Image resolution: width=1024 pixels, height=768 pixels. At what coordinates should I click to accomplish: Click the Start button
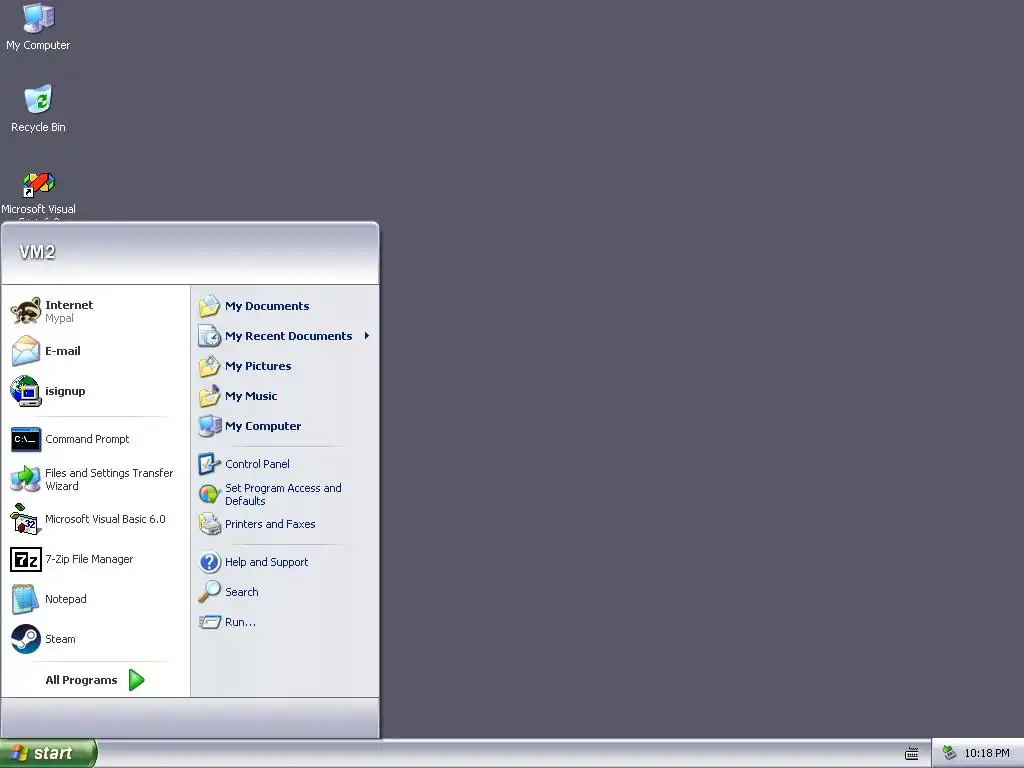tap(48, 753)
